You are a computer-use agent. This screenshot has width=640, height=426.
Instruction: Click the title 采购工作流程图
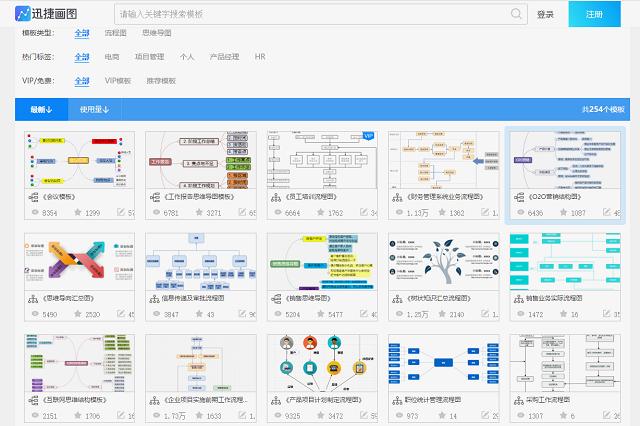pyautogui.click(x=548, y=400)
